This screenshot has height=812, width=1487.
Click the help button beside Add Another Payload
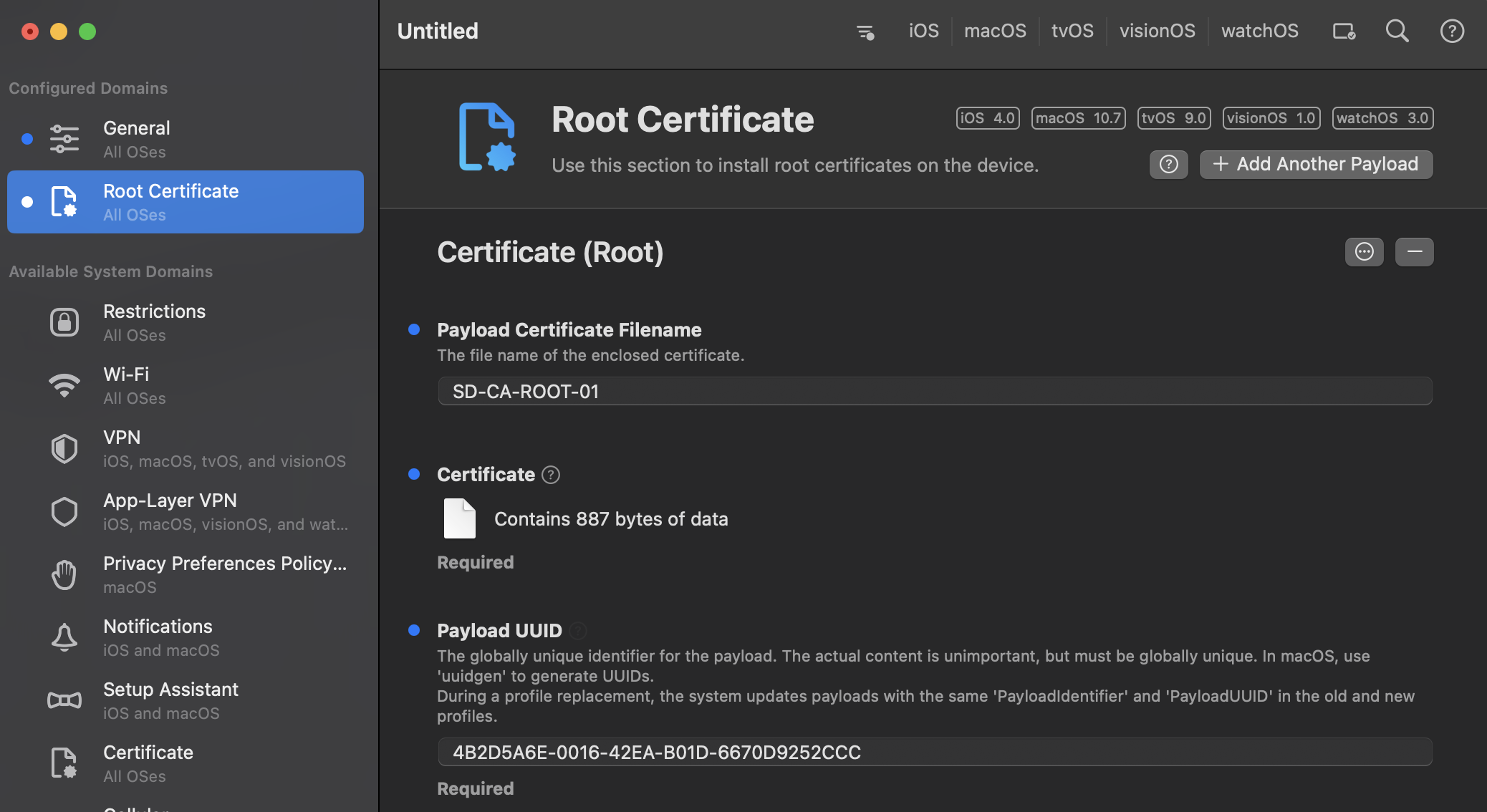(1169, 165)
